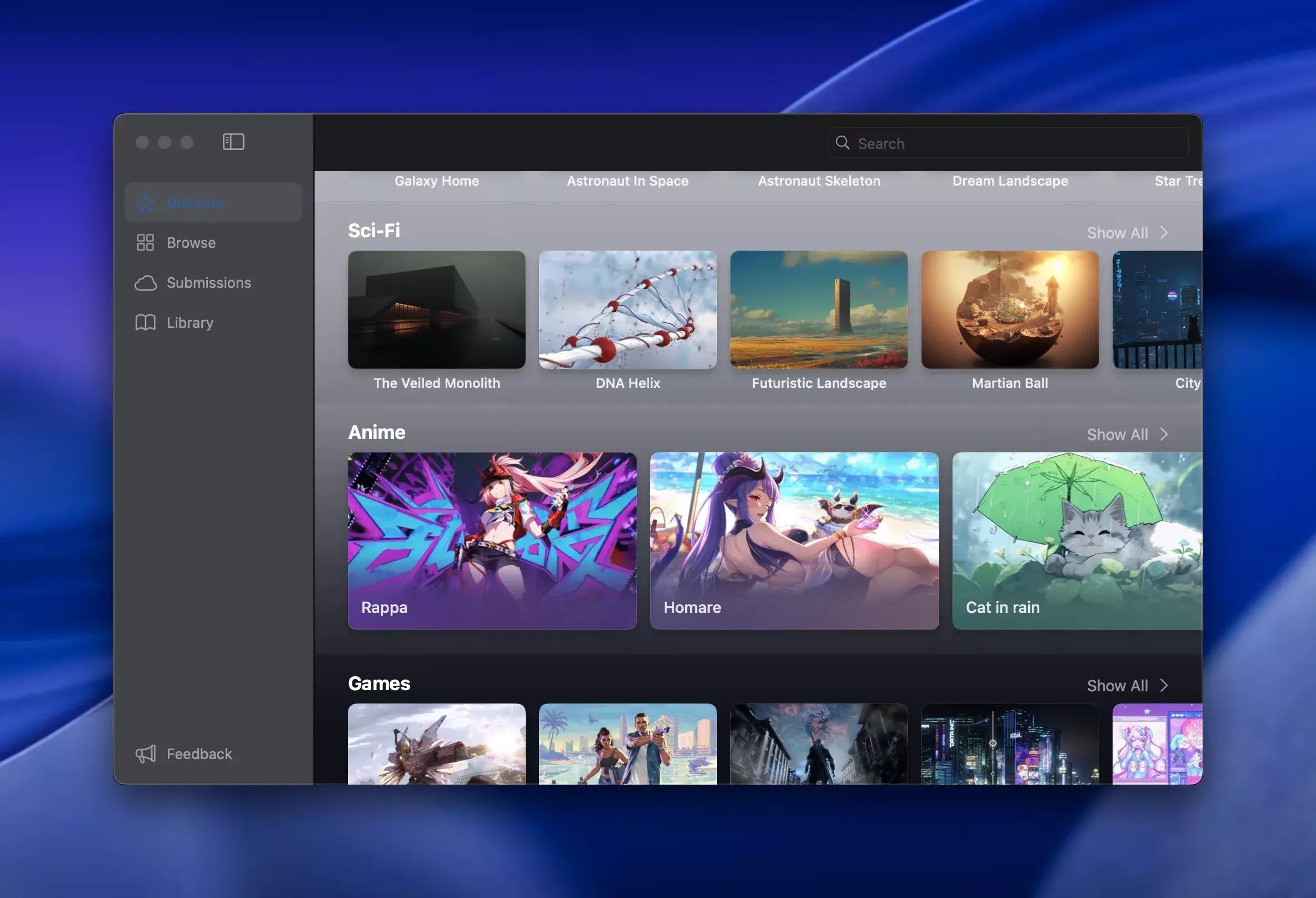
Task: Click the search magnifying glass icon
Action: click(843, 143)
